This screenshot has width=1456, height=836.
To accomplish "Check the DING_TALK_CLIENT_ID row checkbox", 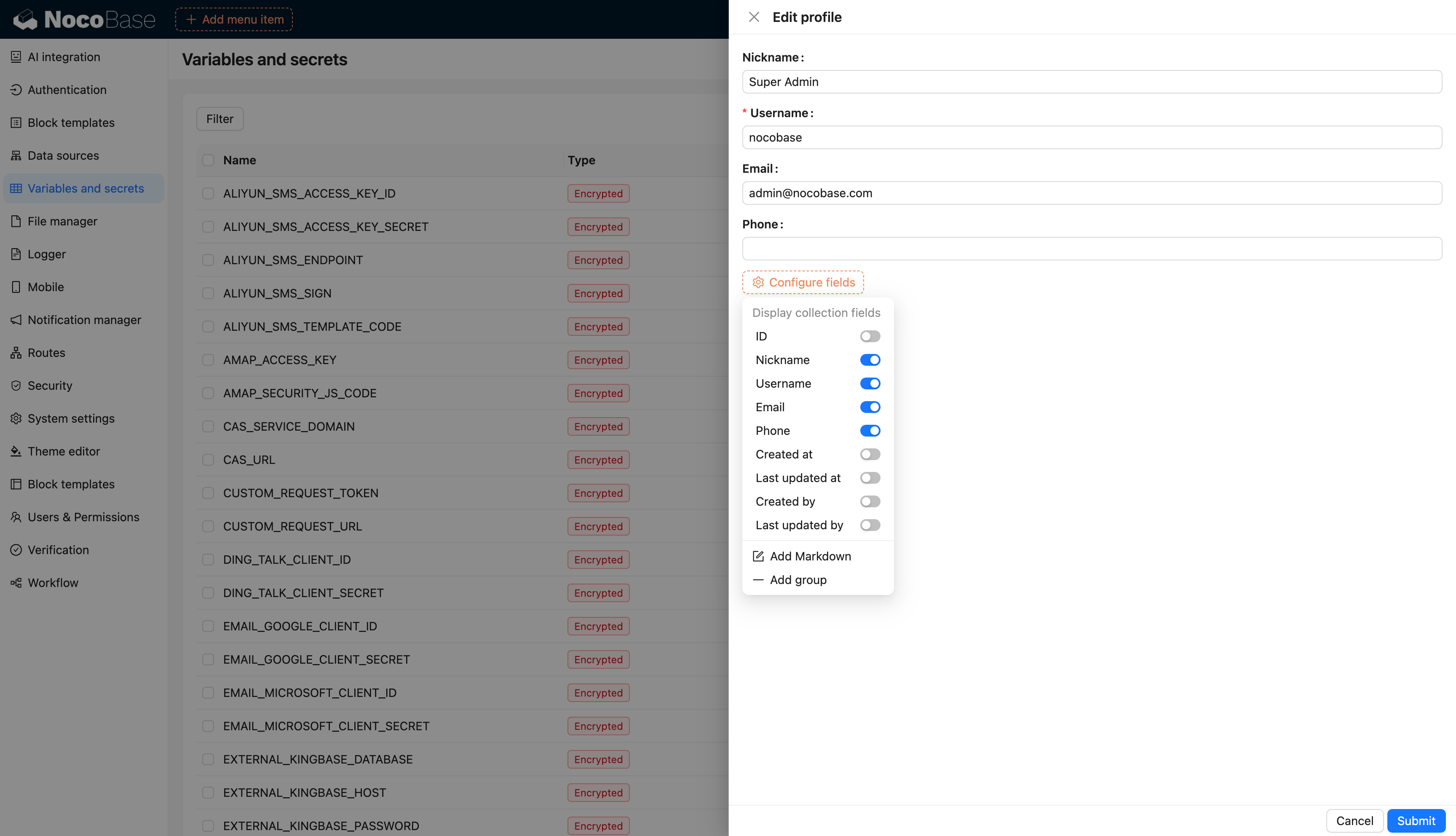I will click(x=208, y=560).
